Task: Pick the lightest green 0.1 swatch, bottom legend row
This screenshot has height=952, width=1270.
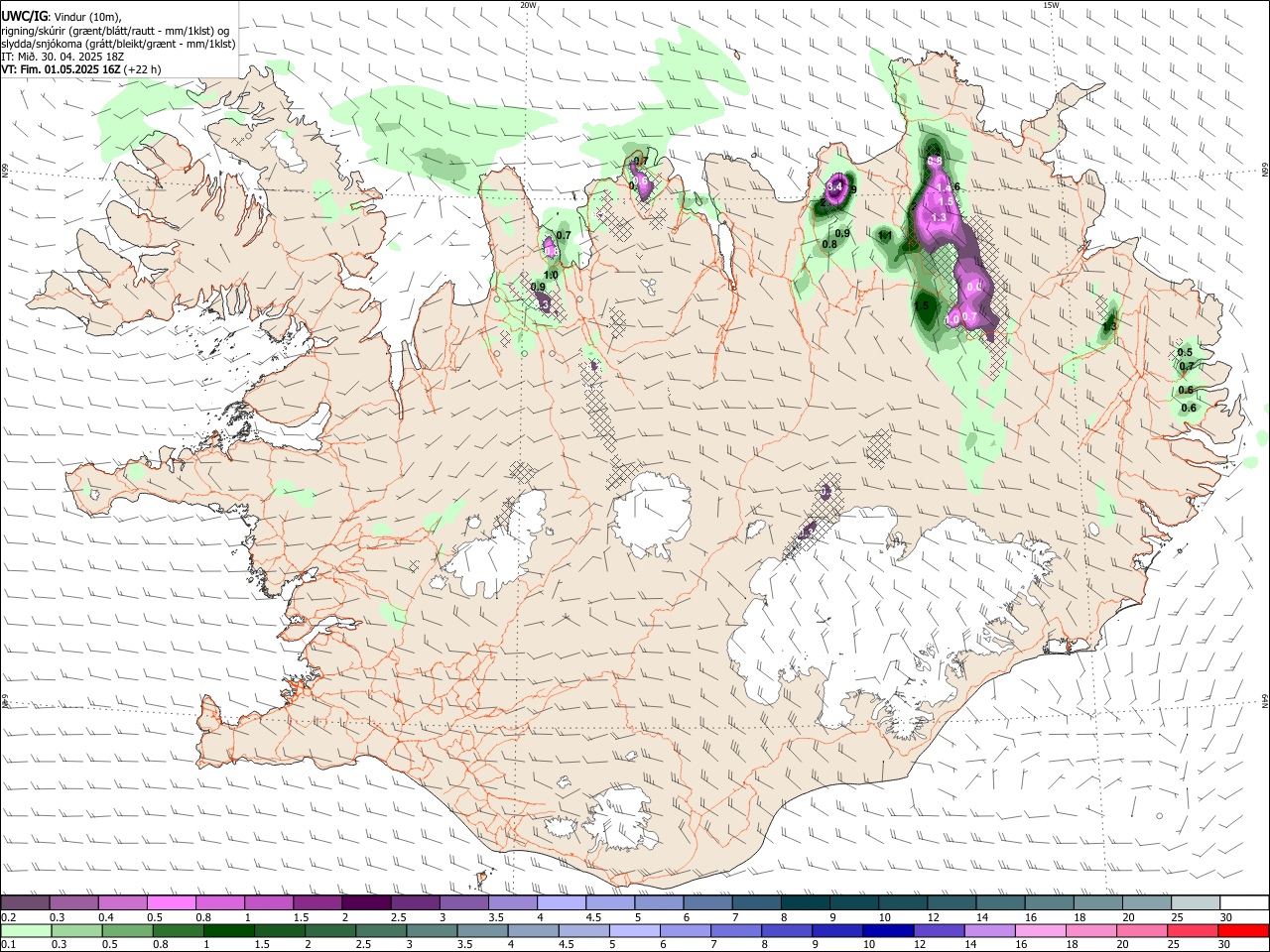Action: pos(26,930)
